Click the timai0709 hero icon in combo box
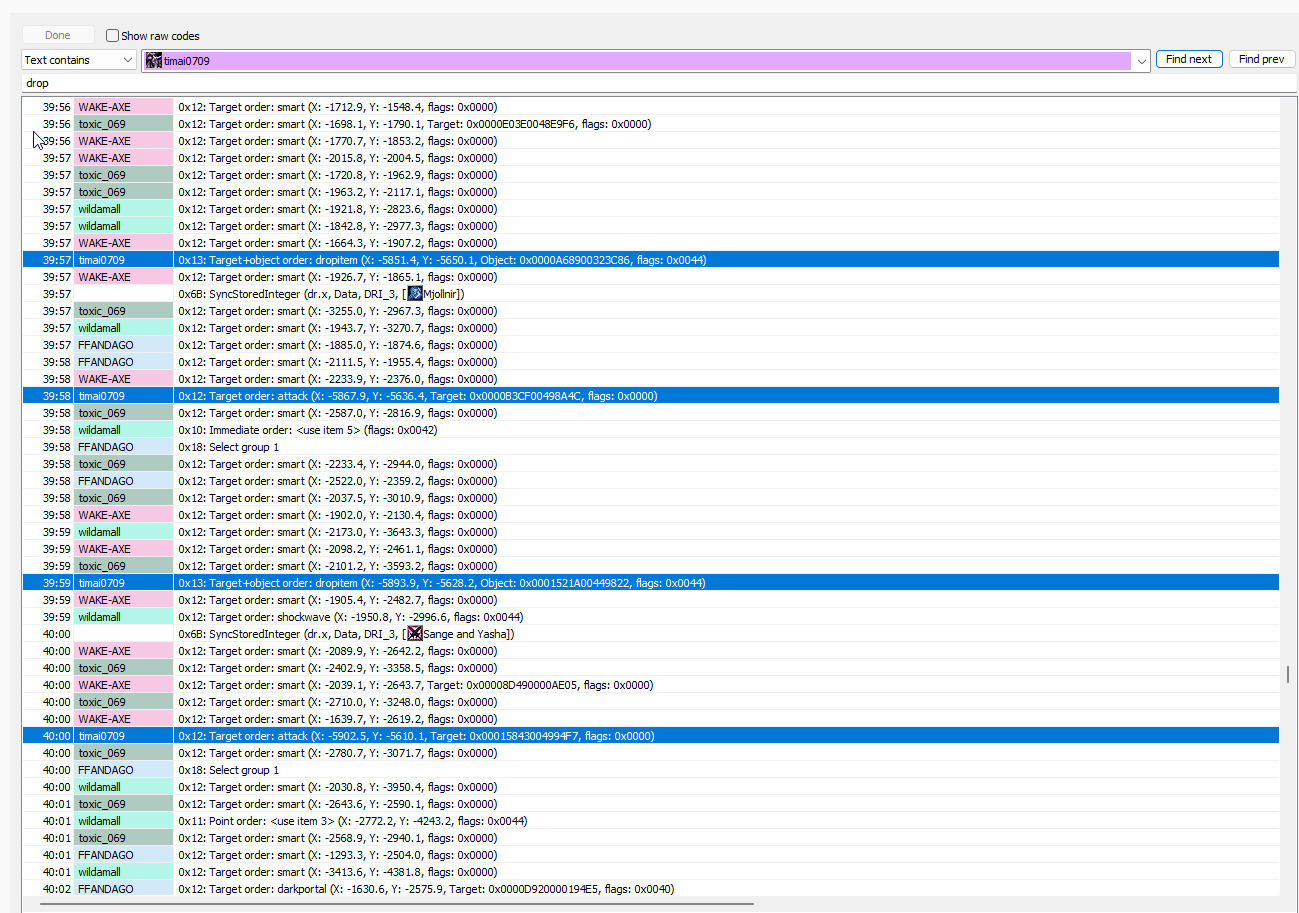This screenshot has width=1299, height=913. [x=154, y=61]
